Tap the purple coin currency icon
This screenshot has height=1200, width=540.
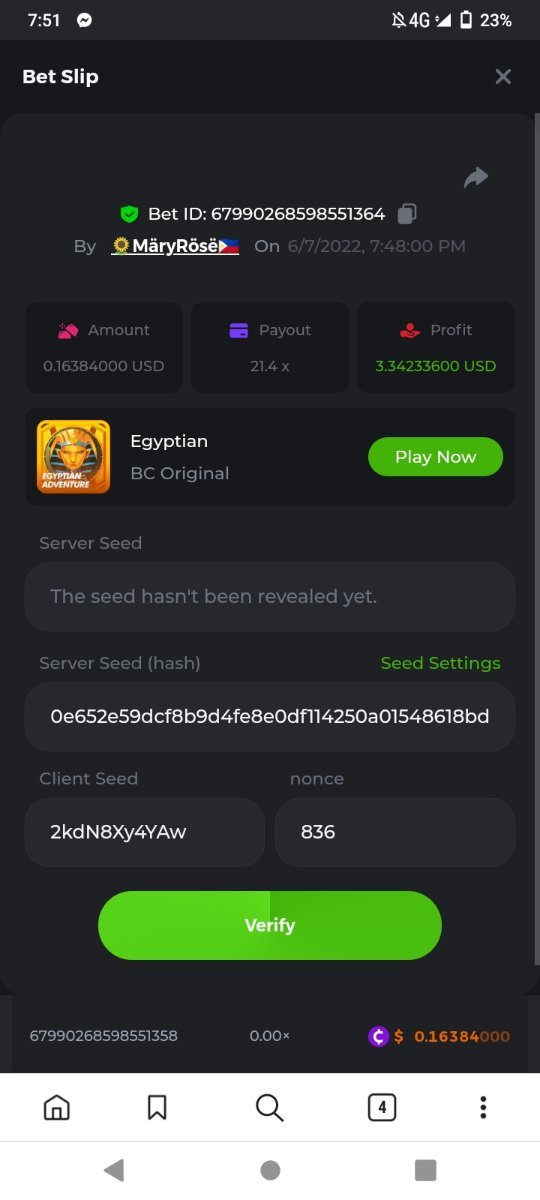(x=378, y=1036)
